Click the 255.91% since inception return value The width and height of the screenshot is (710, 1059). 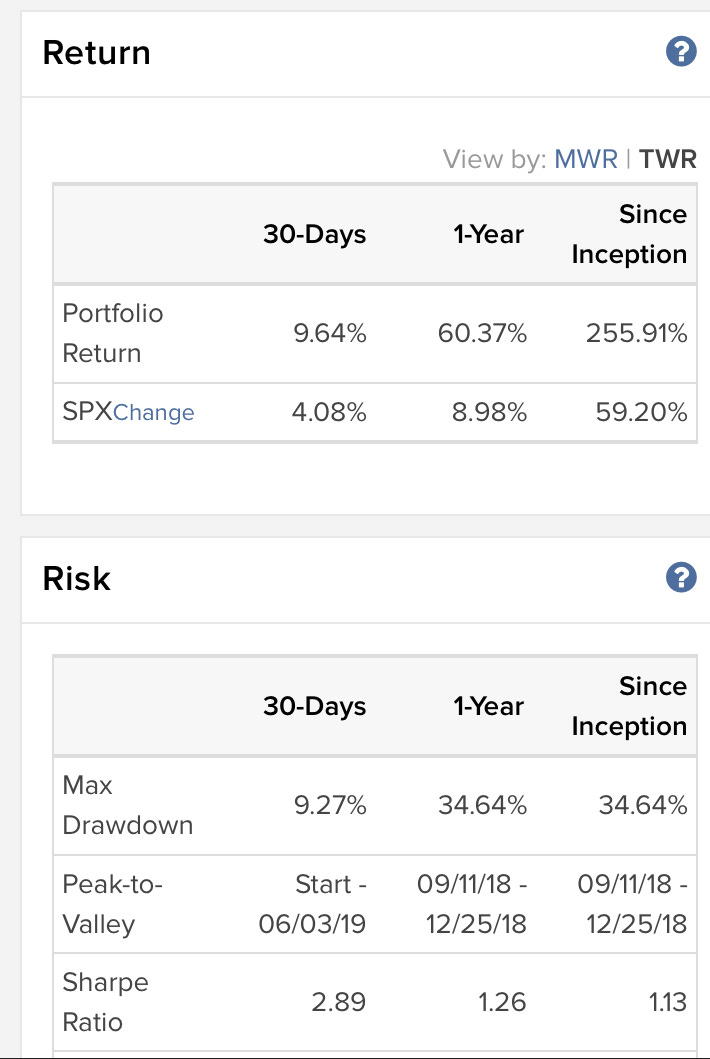(x=636, y=333)
